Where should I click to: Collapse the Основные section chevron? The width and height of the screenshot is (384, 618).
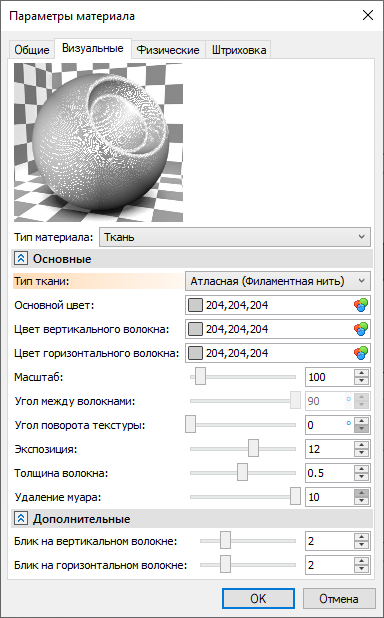point(21,259)
